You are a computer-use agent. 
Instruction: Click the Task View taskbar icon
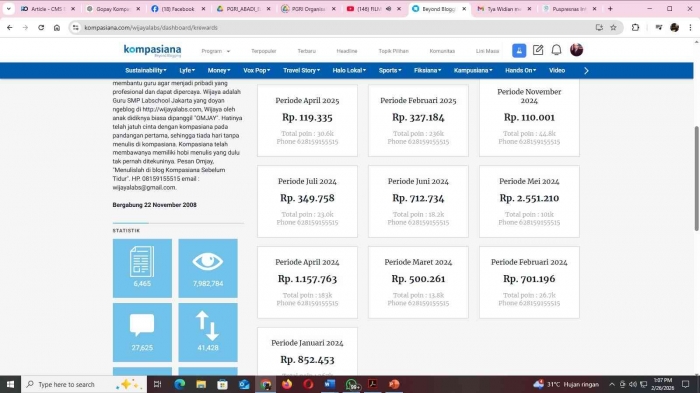157,384
